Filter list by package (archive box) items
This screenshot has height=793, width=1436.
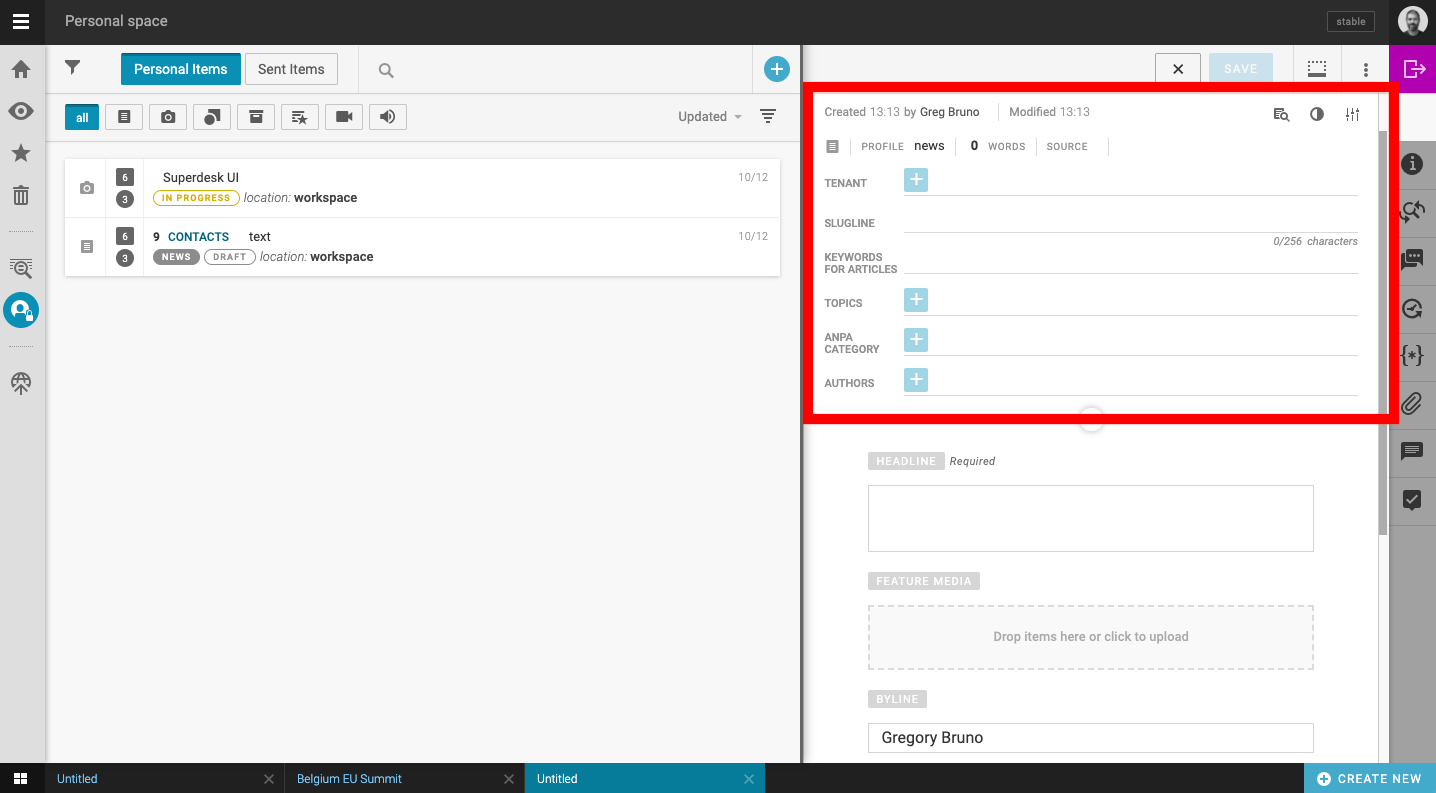click(x=256, y=117)
